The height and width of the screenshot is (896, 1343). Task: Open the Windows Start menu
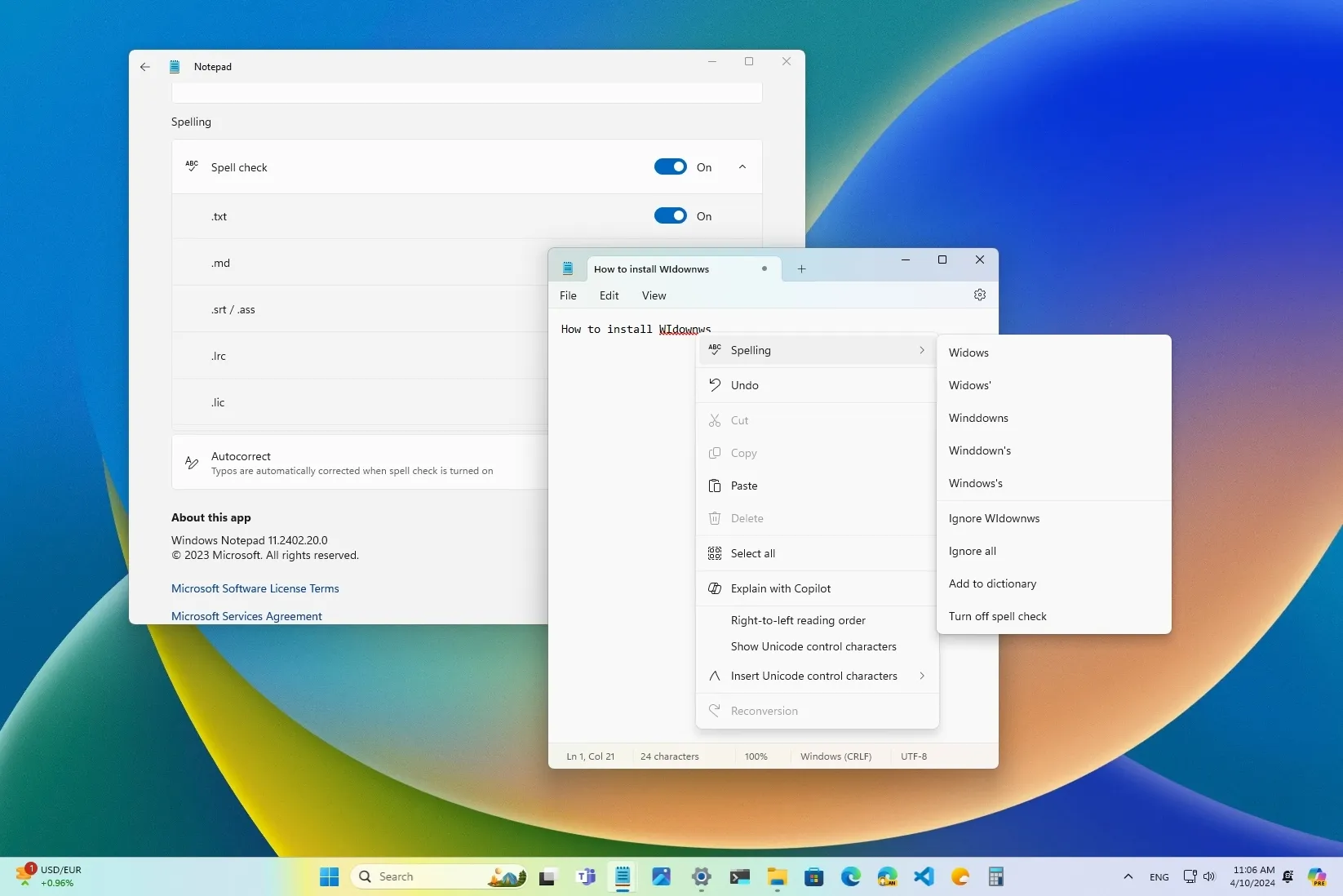point(329,876)
